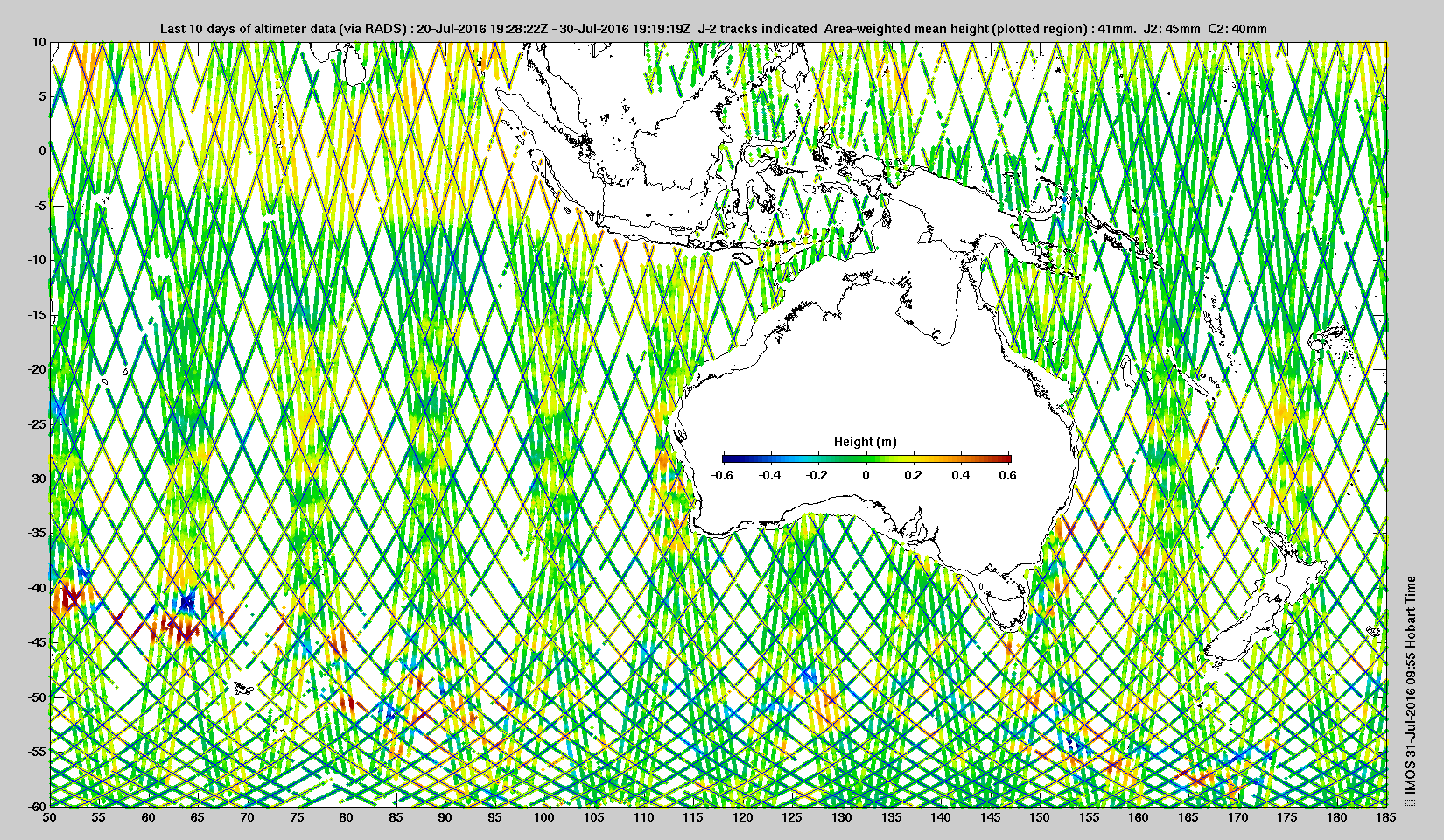Click the '-0.2' colorbar tick label
This screenshot has height=840, width=1444.
coord(818,475)
